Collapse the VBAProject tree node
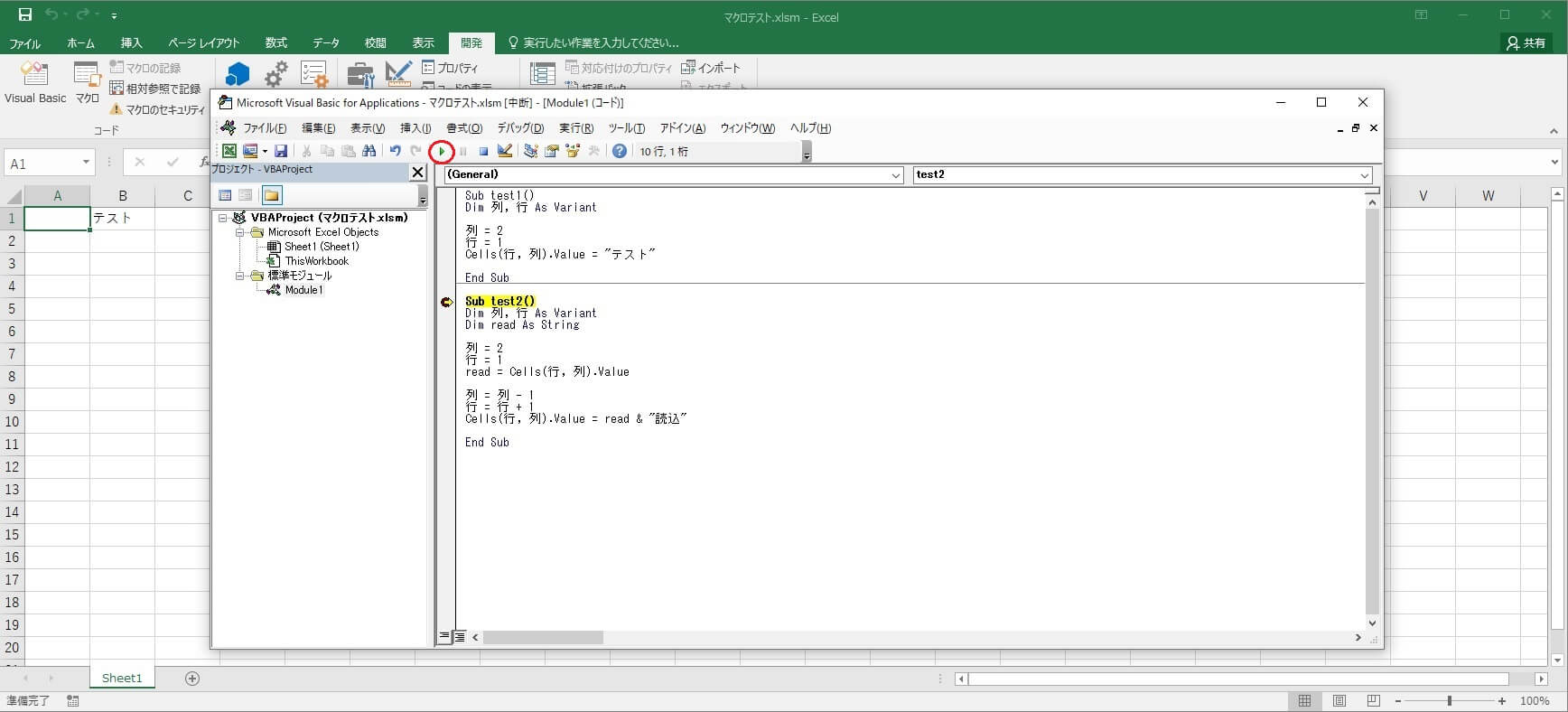The image size is (1568, 712). coord(222,218)
